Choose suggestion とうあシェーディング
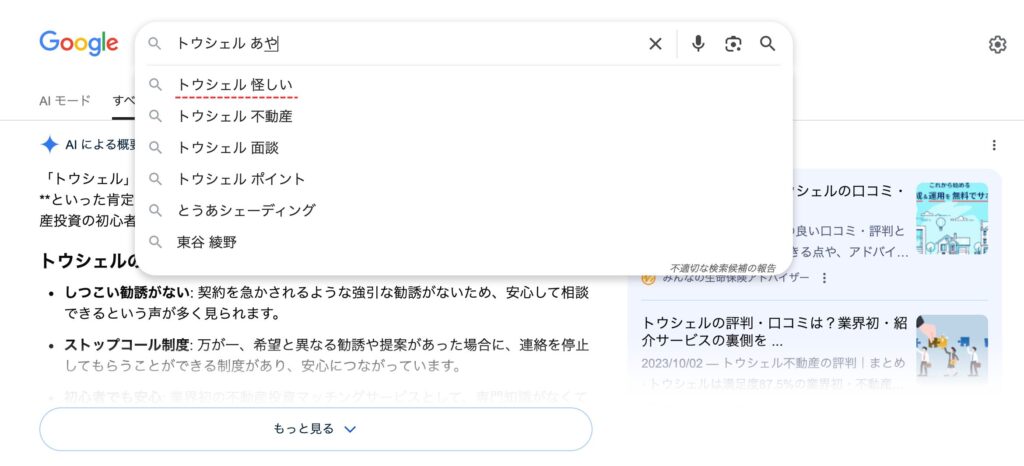The height and width of the screenshot is (466, 1024). 246,210
